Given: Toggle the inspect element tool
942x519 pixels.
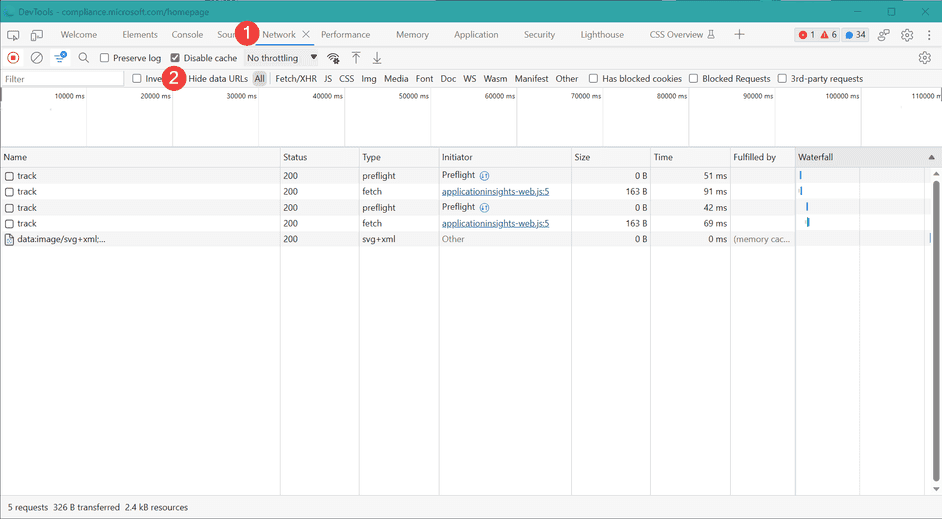Looking at the screenshot, I should (13, 35).
